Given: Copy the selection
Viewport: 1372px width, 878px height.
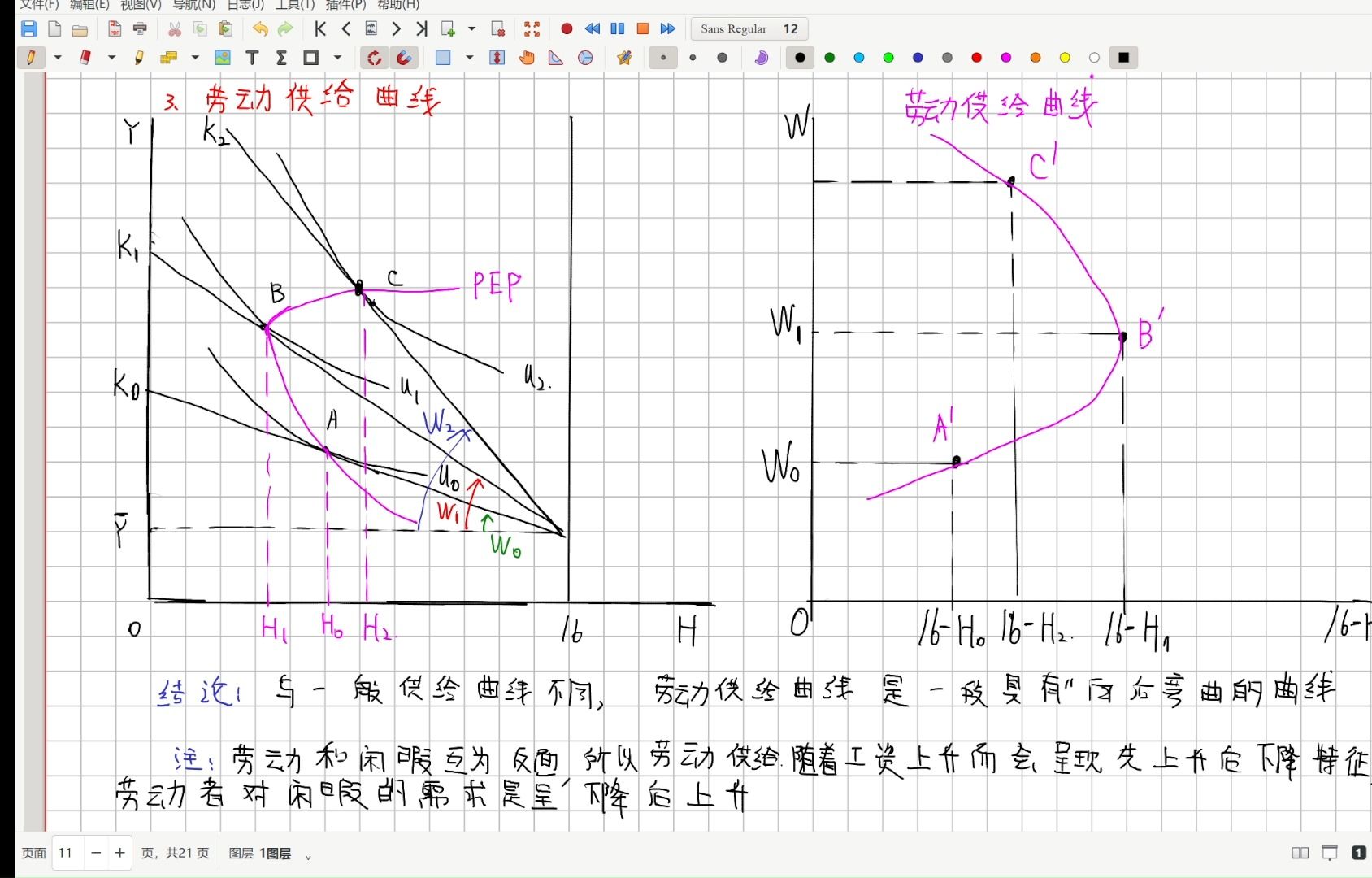Looking at the screenshot, I should (200, 29).
